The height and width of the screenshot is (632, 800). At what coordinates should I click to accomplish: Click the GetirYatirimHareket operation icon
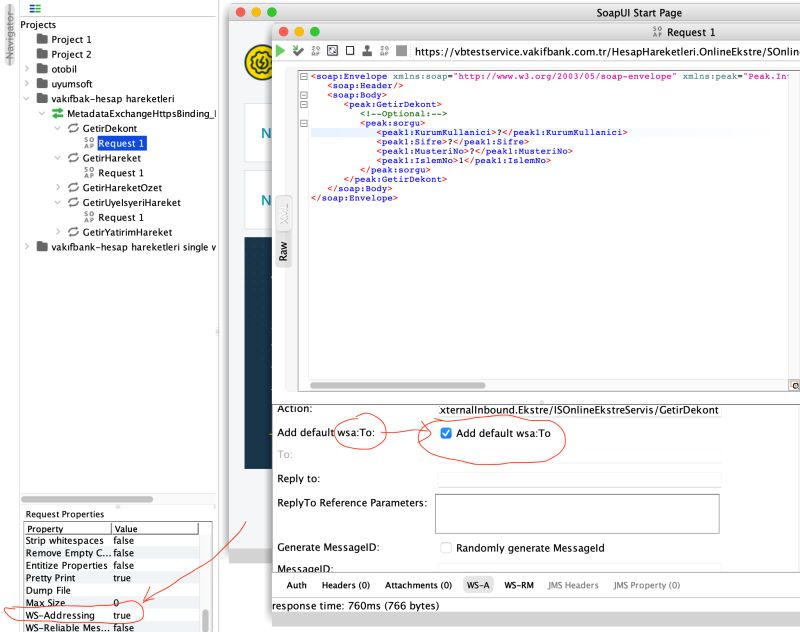click(73, 232)
